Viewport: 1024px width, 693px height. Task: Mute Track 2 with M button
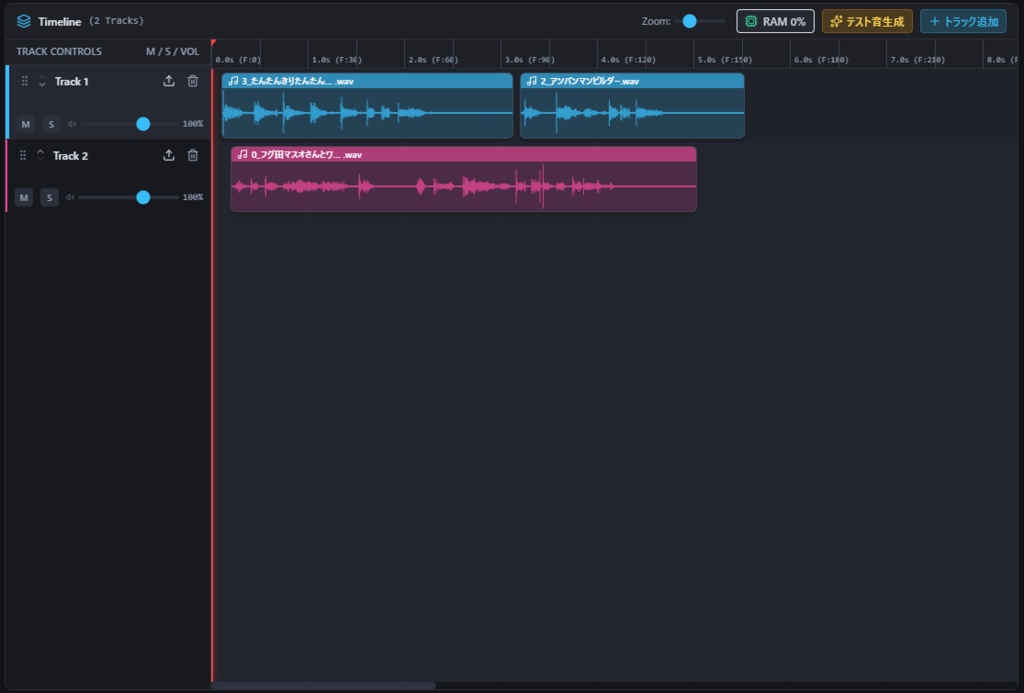(24, 197)
